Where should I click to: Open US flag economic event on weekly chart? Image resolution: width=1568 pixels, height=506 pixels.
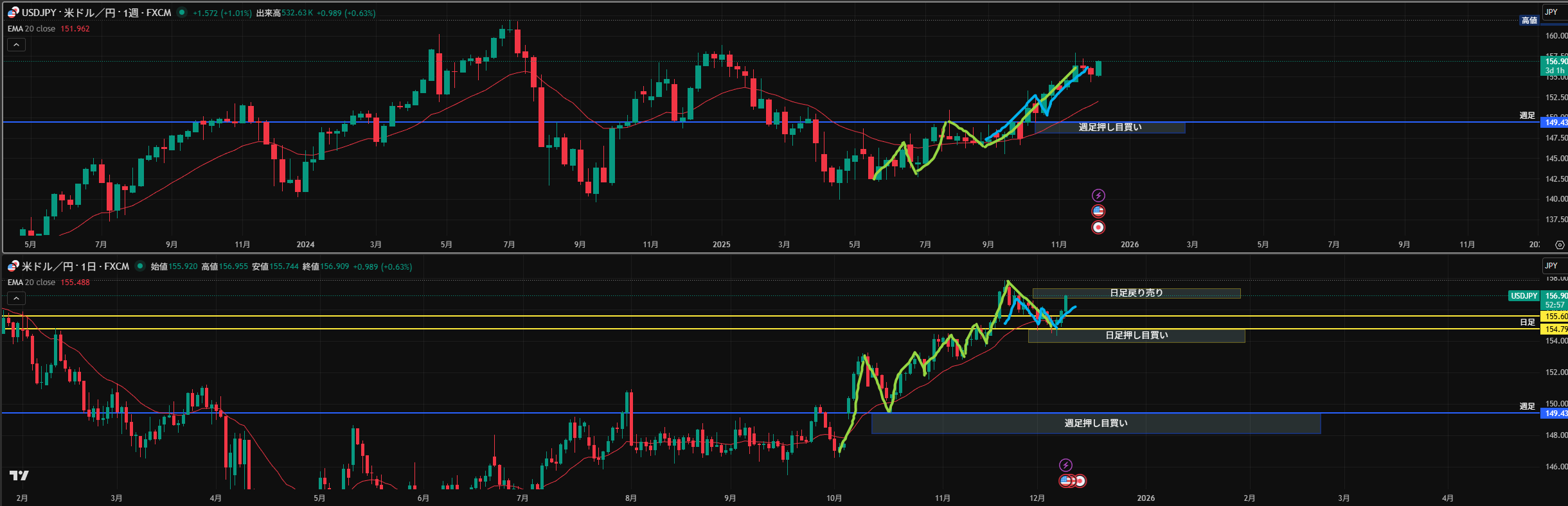tap(1098, 211)
